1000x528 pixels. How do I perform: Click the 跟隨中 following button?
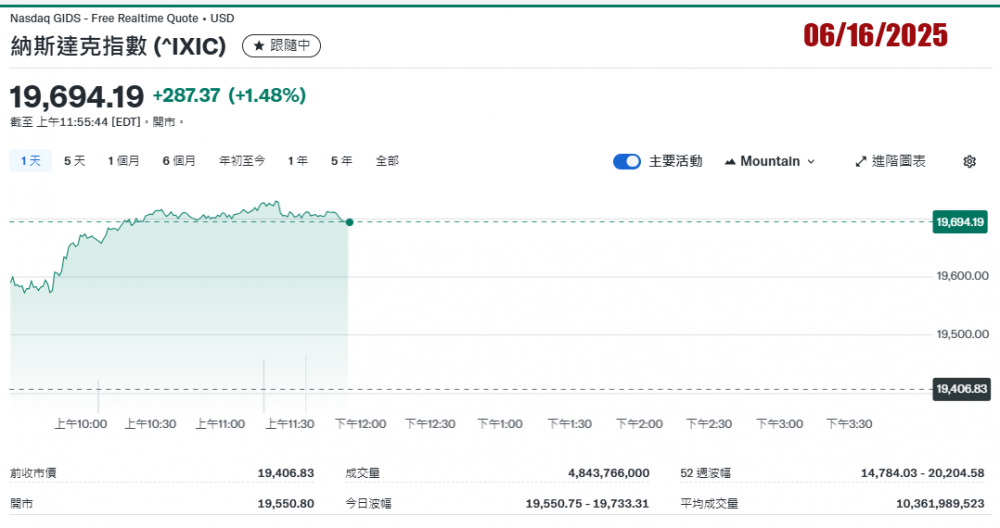point(282,46)
